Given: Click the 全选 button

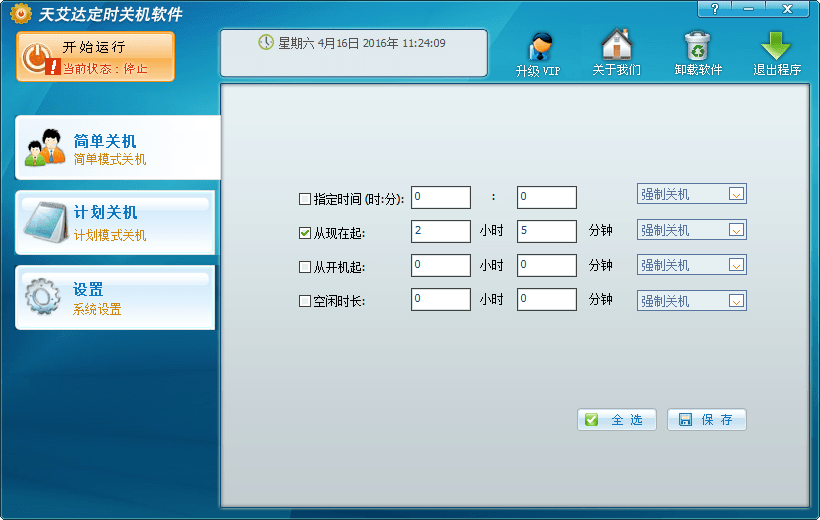Looking at the screenshot, I should point(617,420).
